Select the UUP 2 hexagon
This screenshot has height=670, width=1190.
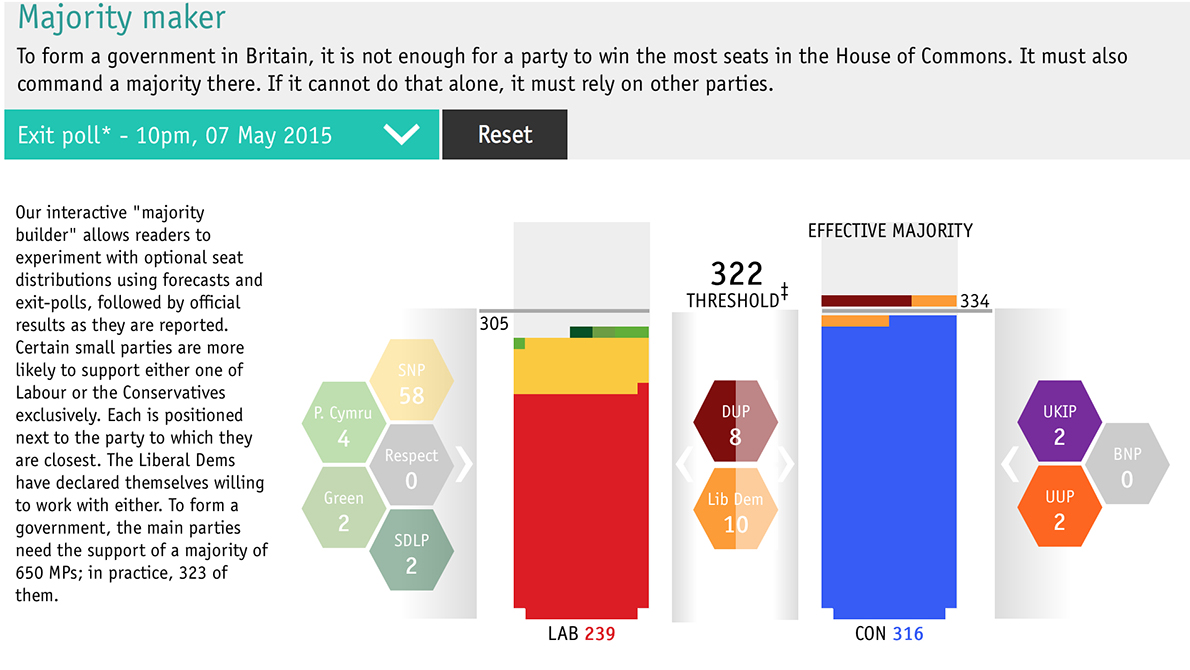(x=1060, y=506)
